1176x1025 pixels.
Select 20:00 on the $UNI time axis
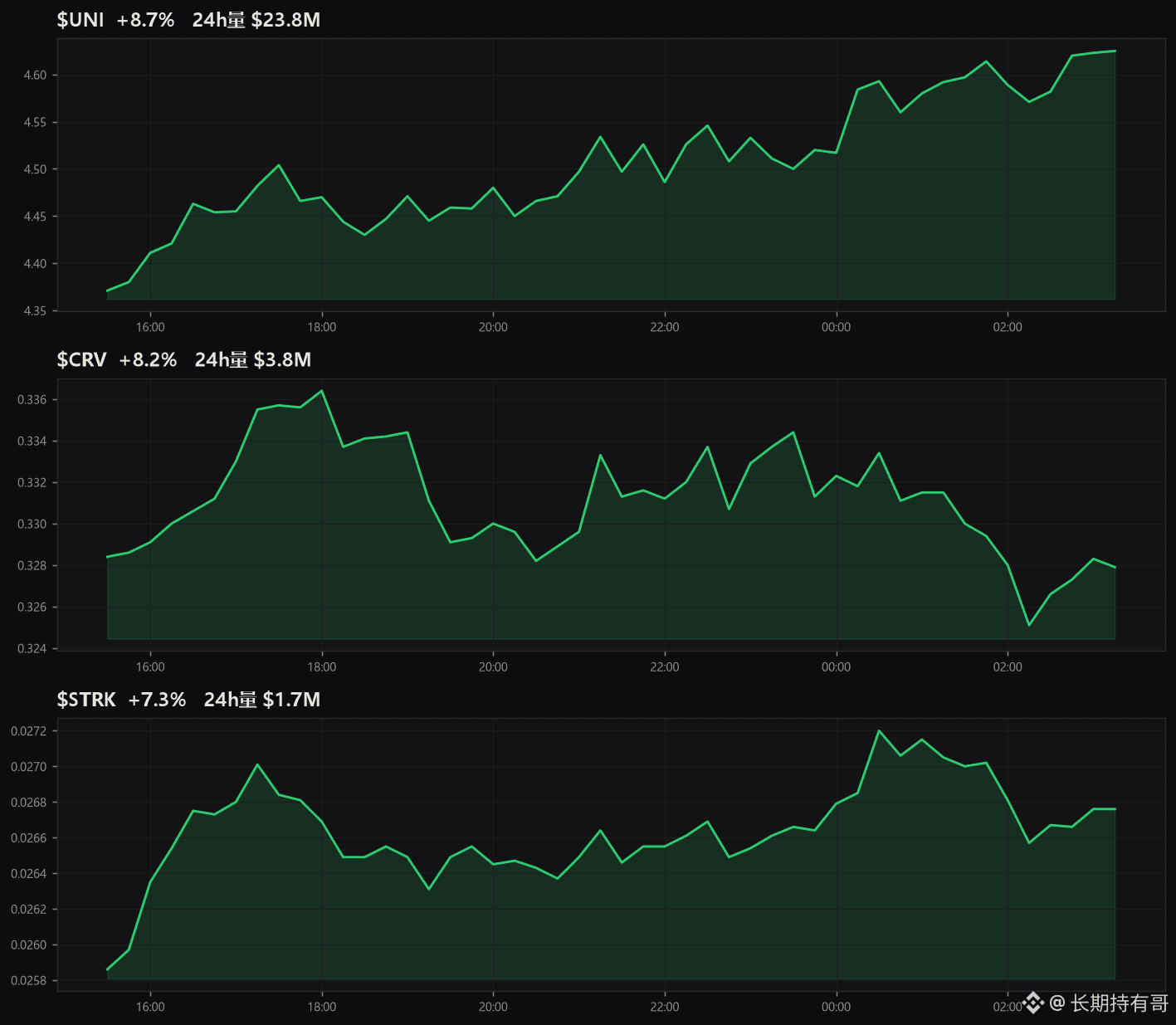pos(493,327)
